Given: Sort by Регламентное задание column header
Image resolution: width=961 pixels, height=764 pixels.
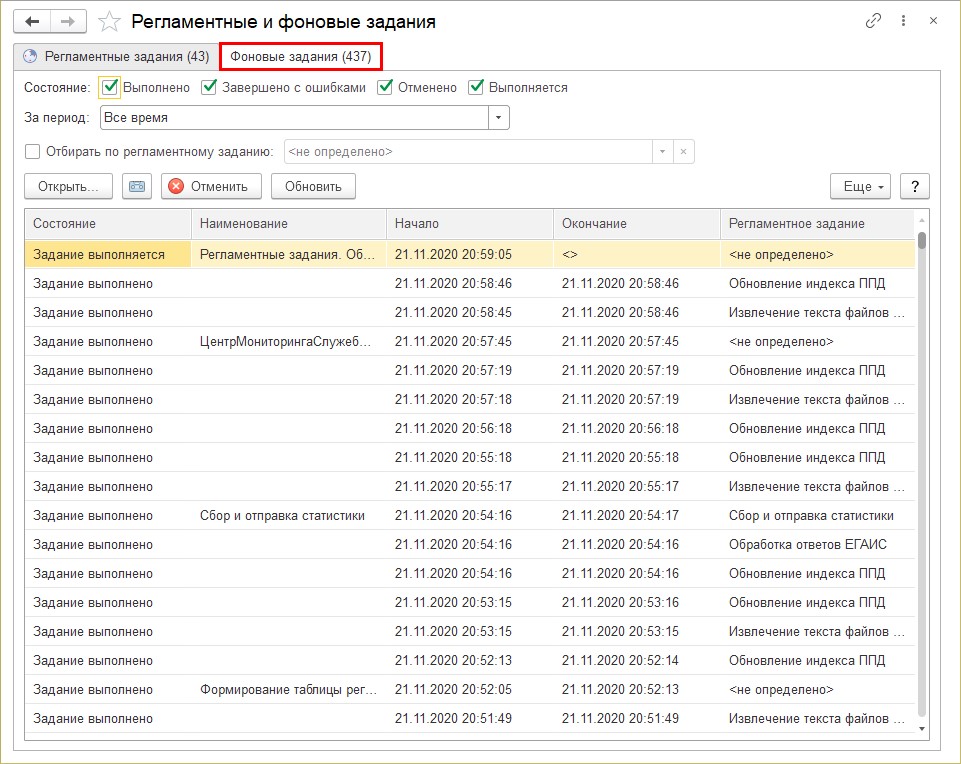Looking at the screenshot, I should click(818, 224).
